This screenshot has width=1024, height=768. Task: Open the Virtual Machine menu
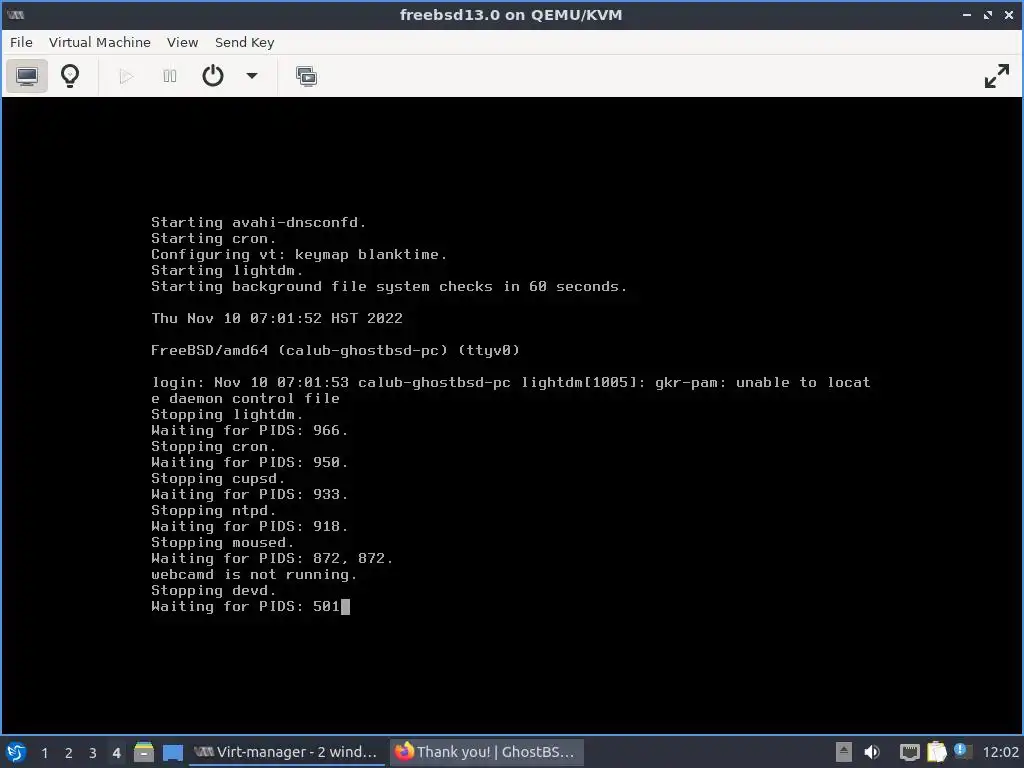coord(99,42)
